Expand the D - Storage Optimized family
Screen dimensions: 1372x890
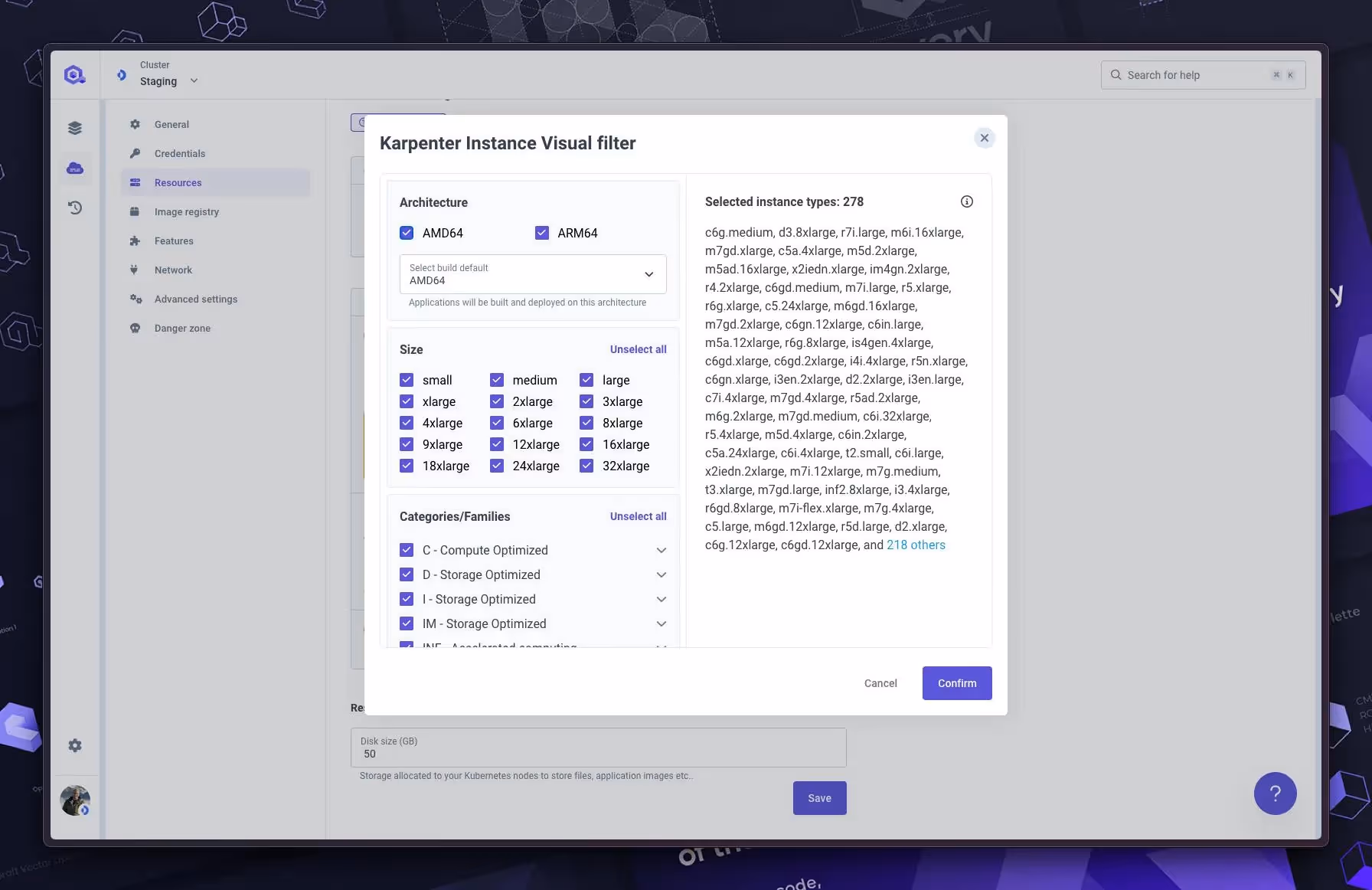point(661,574)
